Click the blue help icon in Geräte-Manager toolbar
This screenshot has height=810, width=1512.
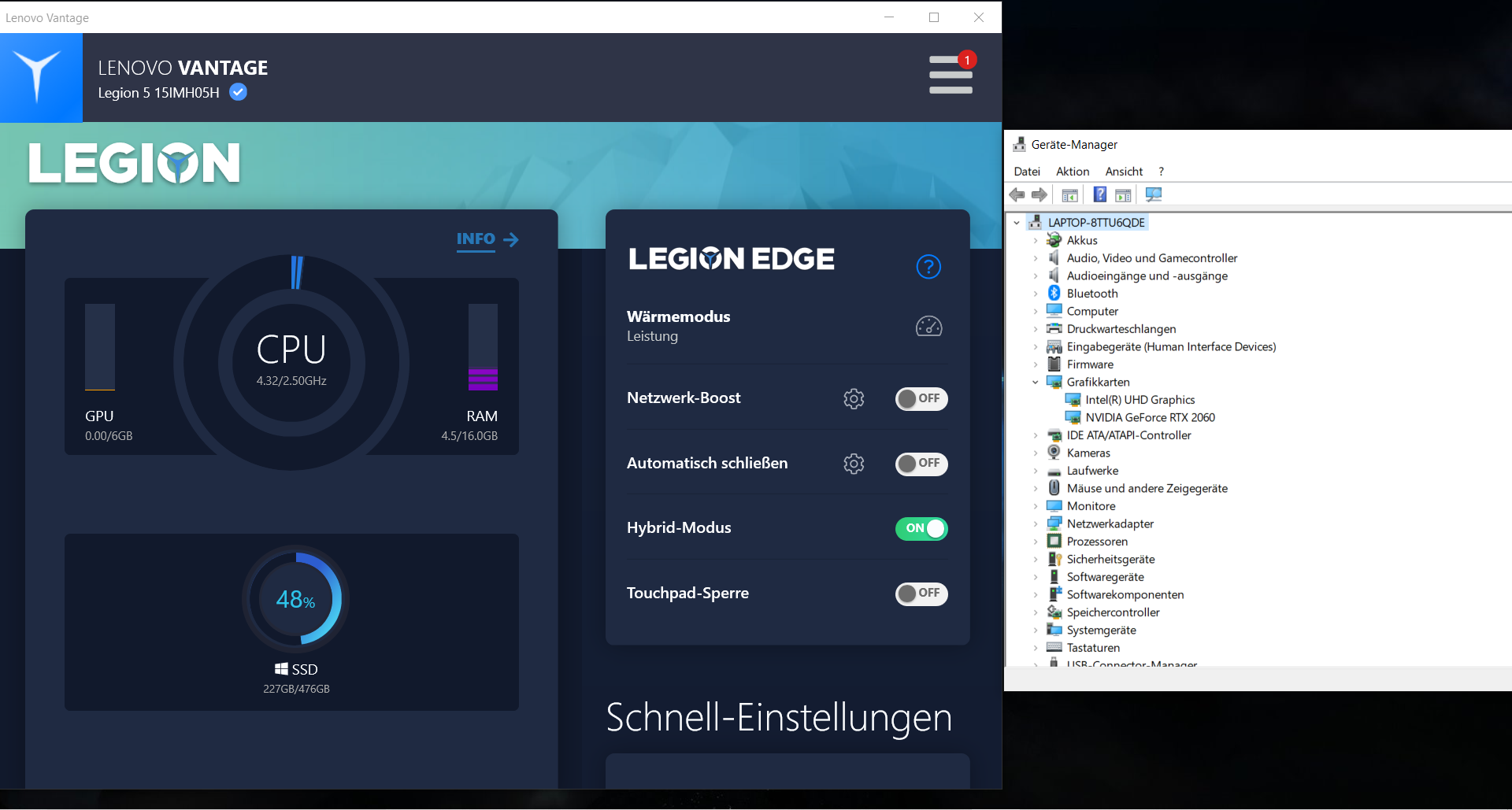tap(1100, 194)
